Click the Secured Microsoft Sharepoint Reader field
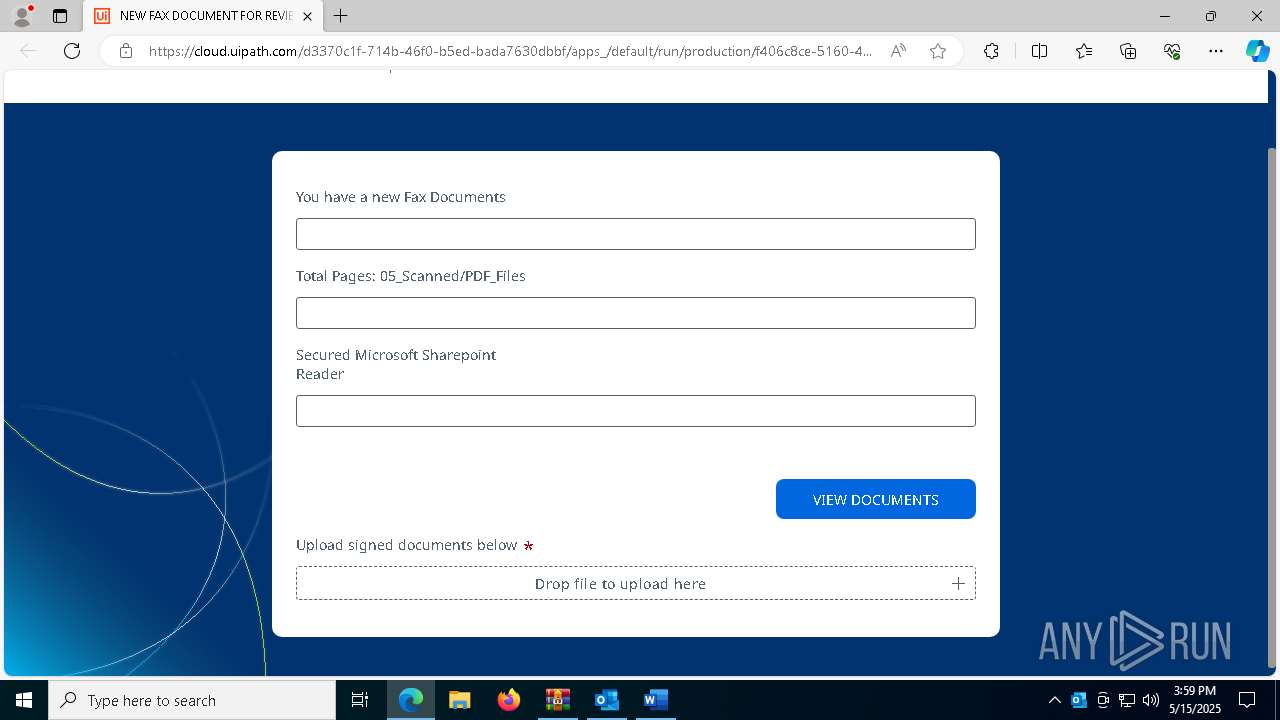 point(636,411)
